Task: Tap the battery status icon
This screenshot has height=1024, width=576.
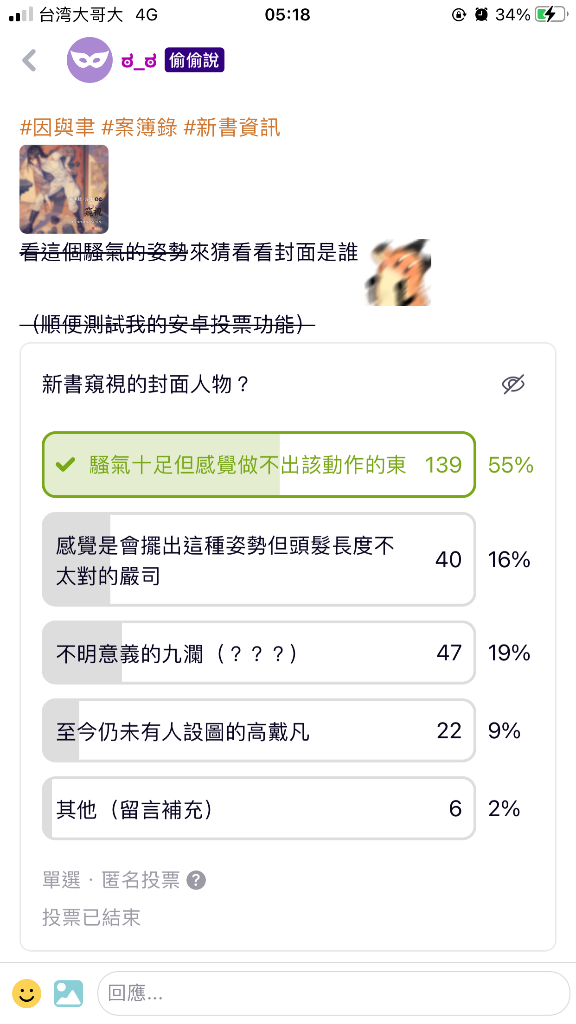Action: pos(551,14)
